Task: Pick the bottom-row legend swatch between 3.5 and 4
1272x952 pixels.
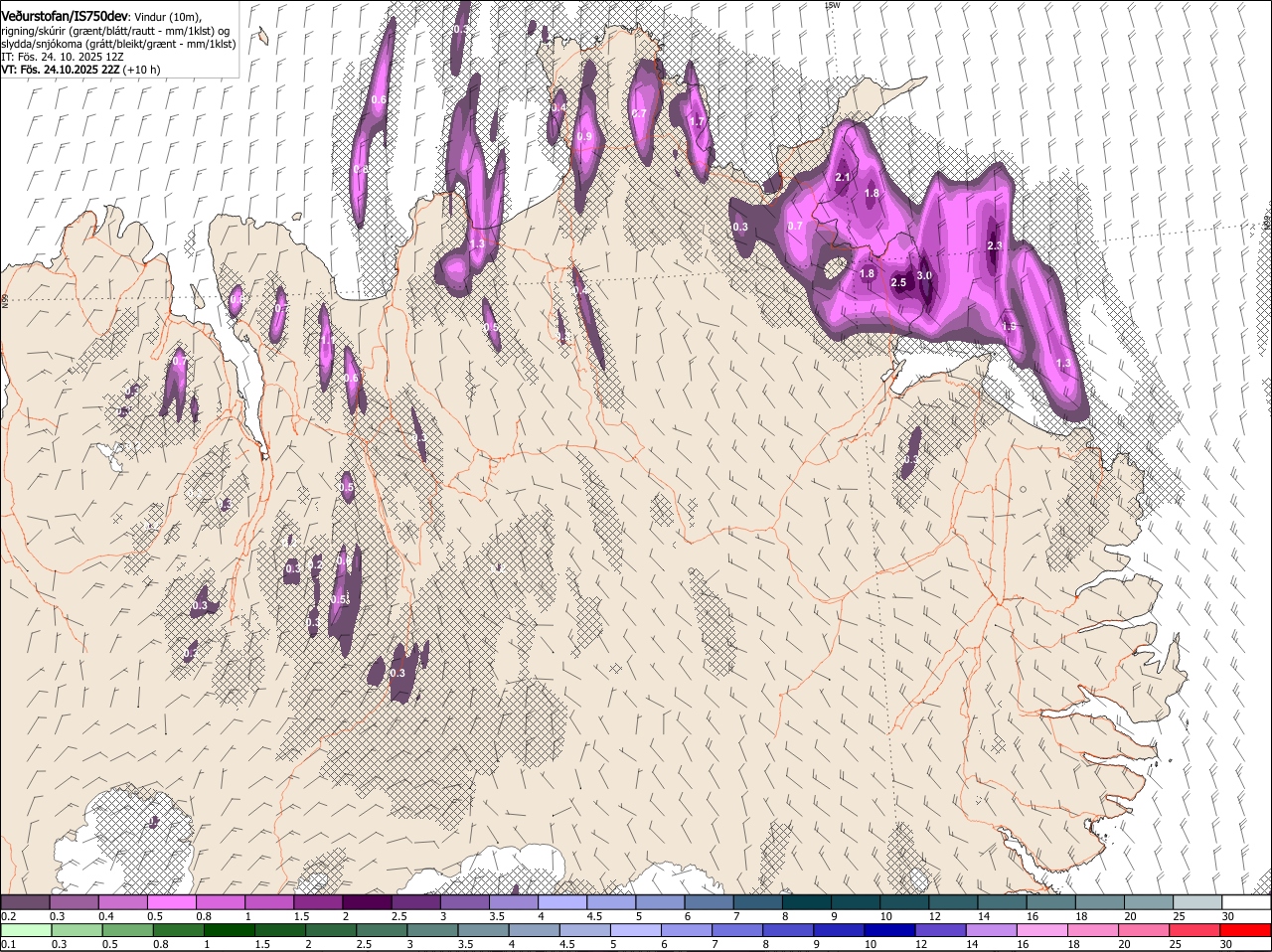Action: pyautogui.click(x=484, y=930)
